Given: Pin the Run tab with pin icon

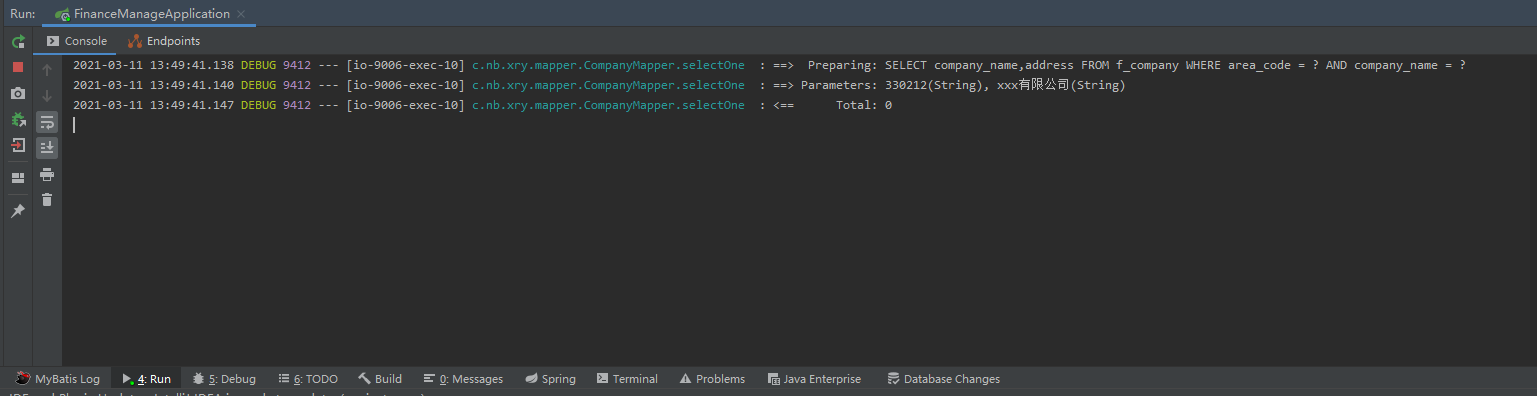Looking at the screenshot, I should [18, 211].
